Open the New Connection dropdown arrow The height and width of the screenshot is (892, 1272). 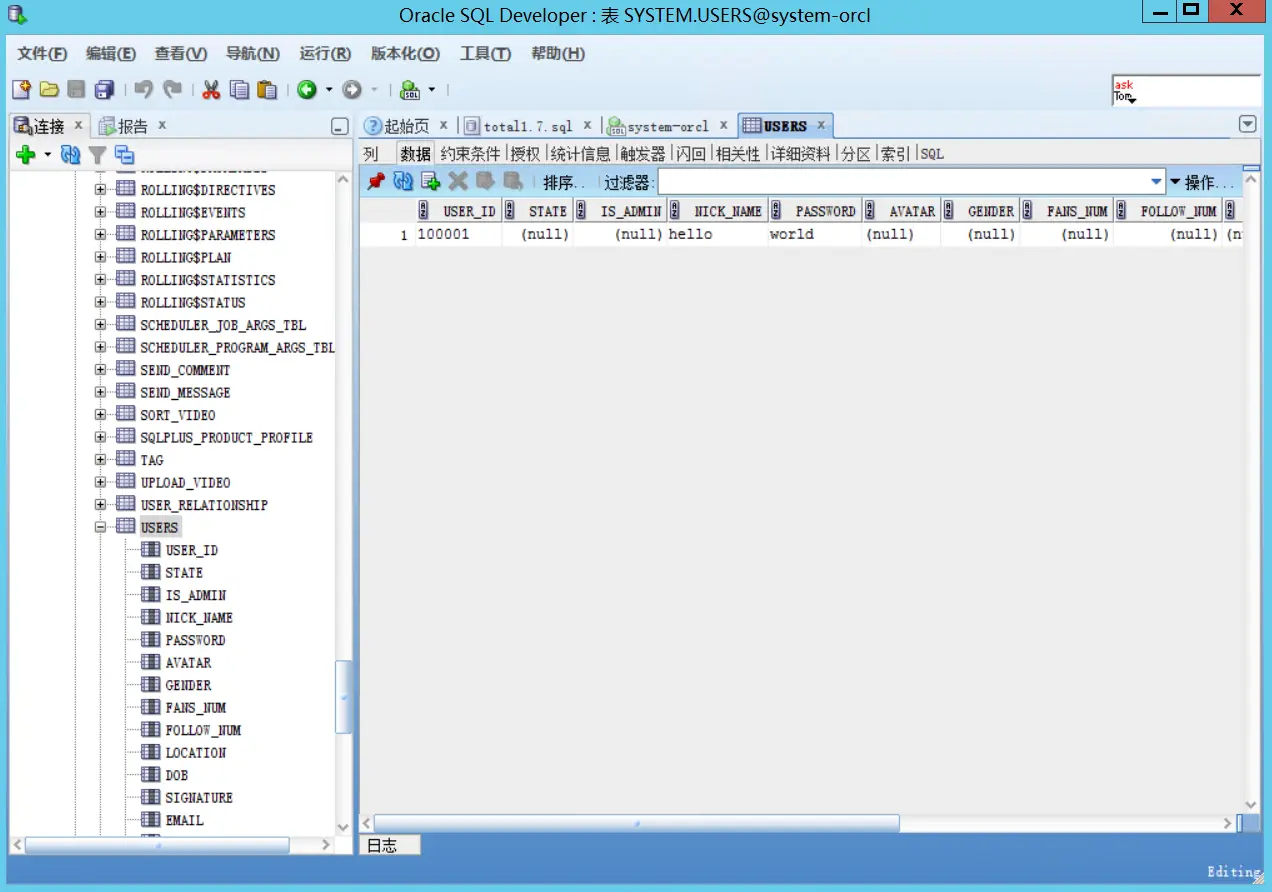[x=47, y=154]
